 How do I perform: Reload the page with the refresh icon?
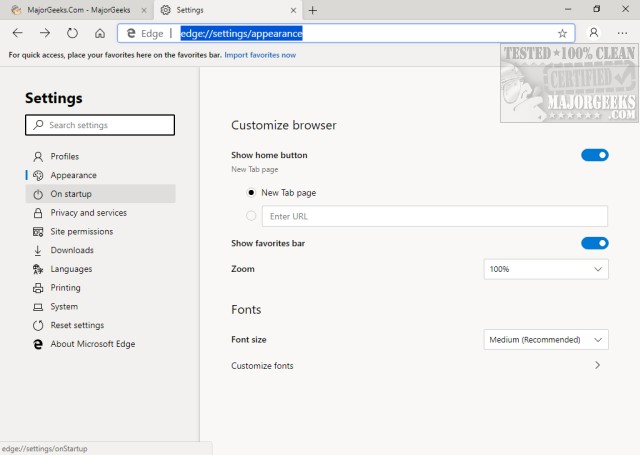click(72, 33)
